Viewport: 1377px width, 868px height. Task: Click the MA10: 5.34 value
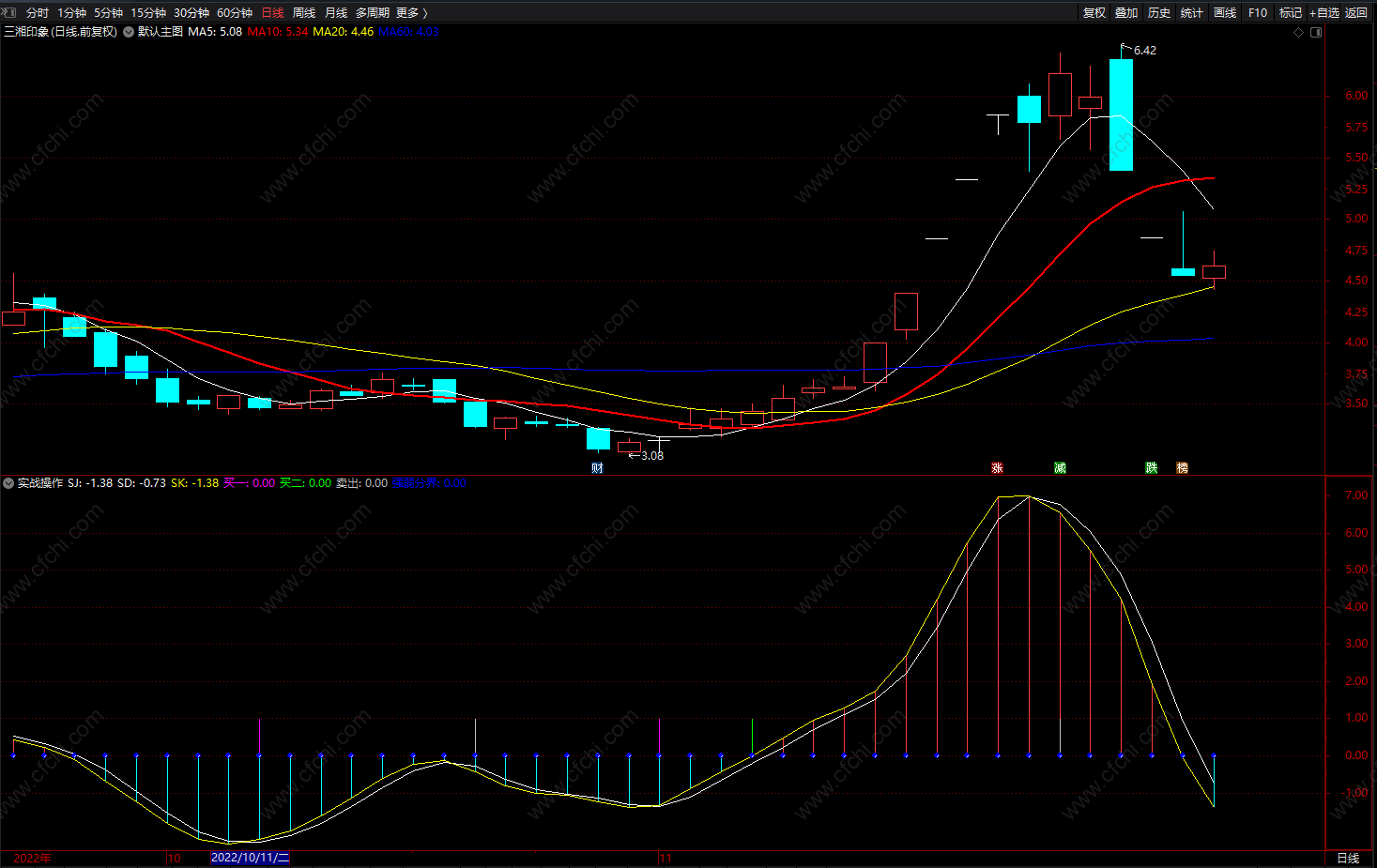click(278, 32)
